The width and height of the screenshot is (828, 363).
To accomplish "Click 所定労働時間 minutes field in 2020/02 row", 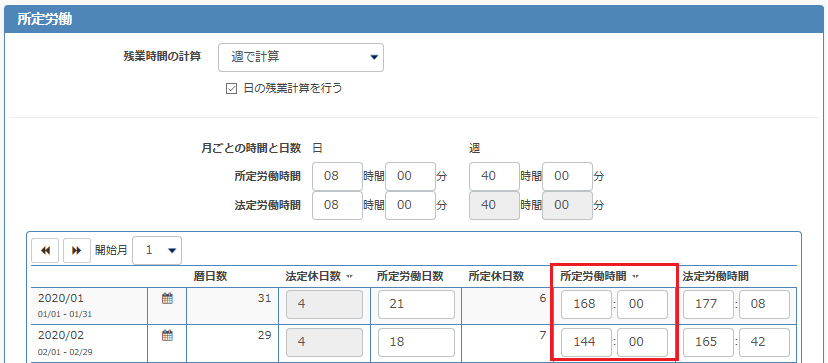I will pos(642,342).
